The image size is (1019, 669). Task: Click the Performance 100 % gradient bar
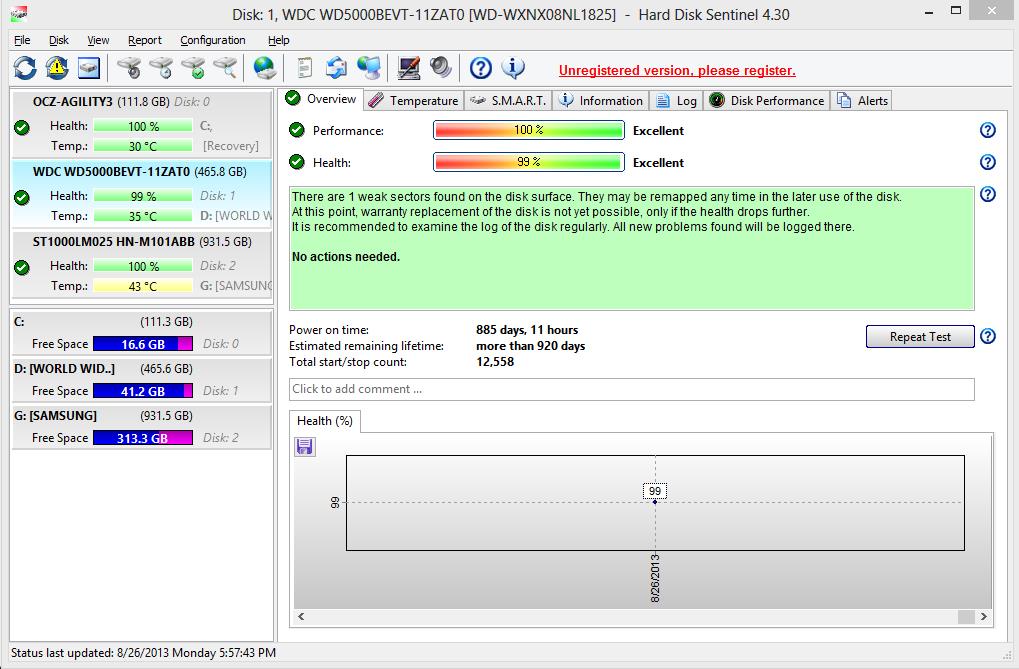[x=528, y=130]
